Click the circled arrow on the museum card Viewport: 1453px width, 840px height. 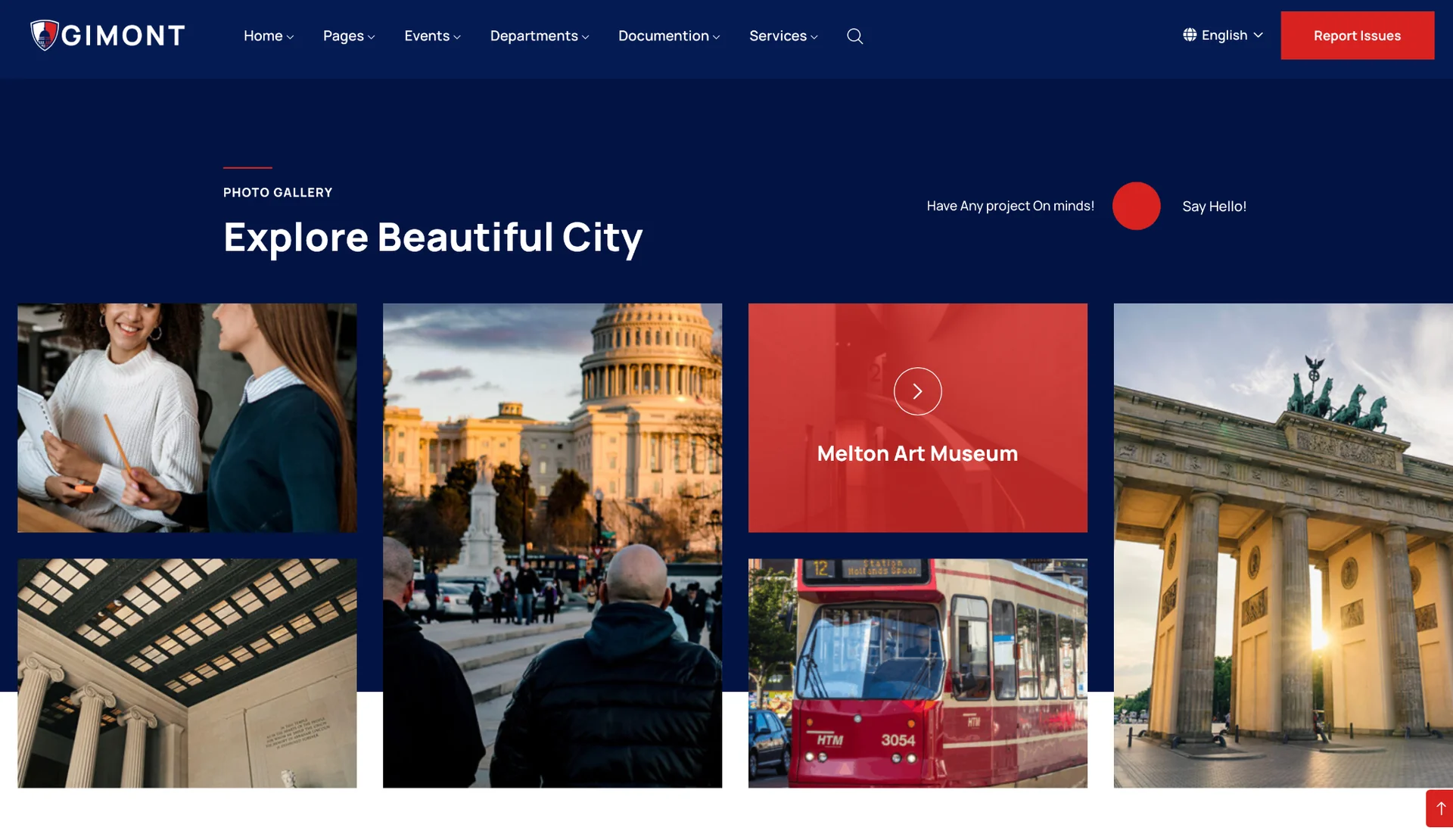(917, 391)
